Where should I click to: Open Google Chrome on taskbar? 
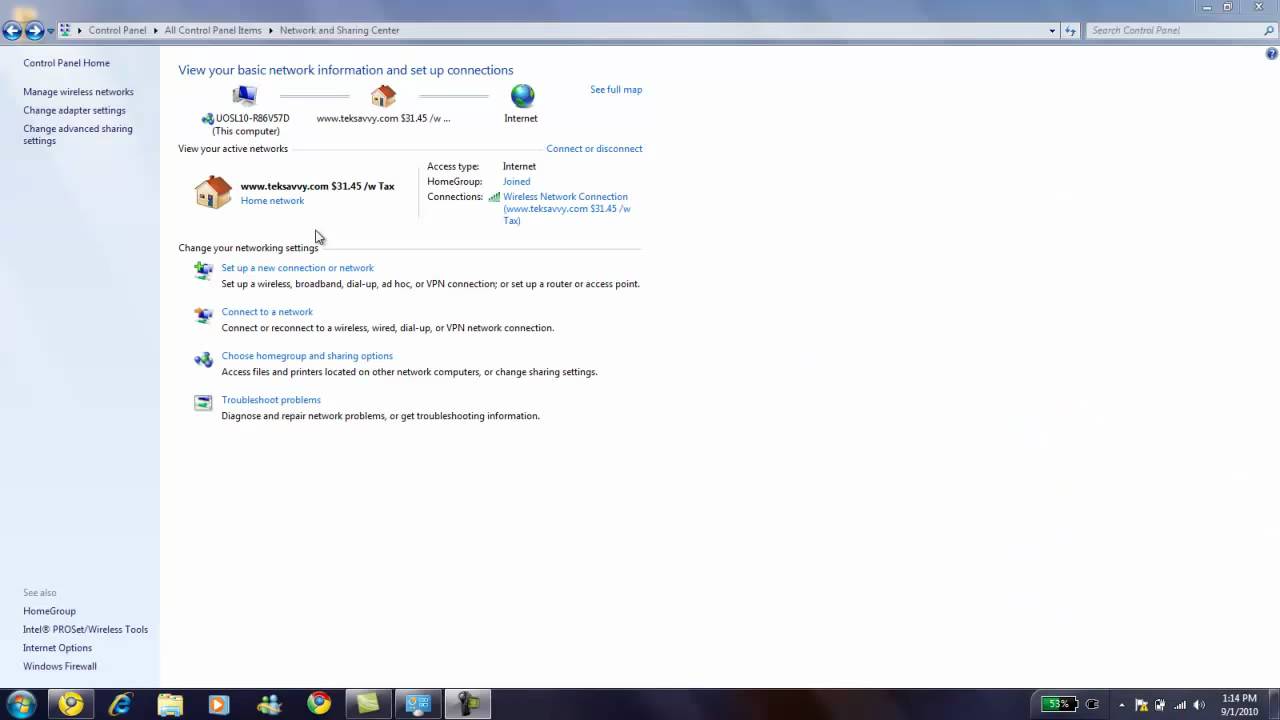(319, 704)
